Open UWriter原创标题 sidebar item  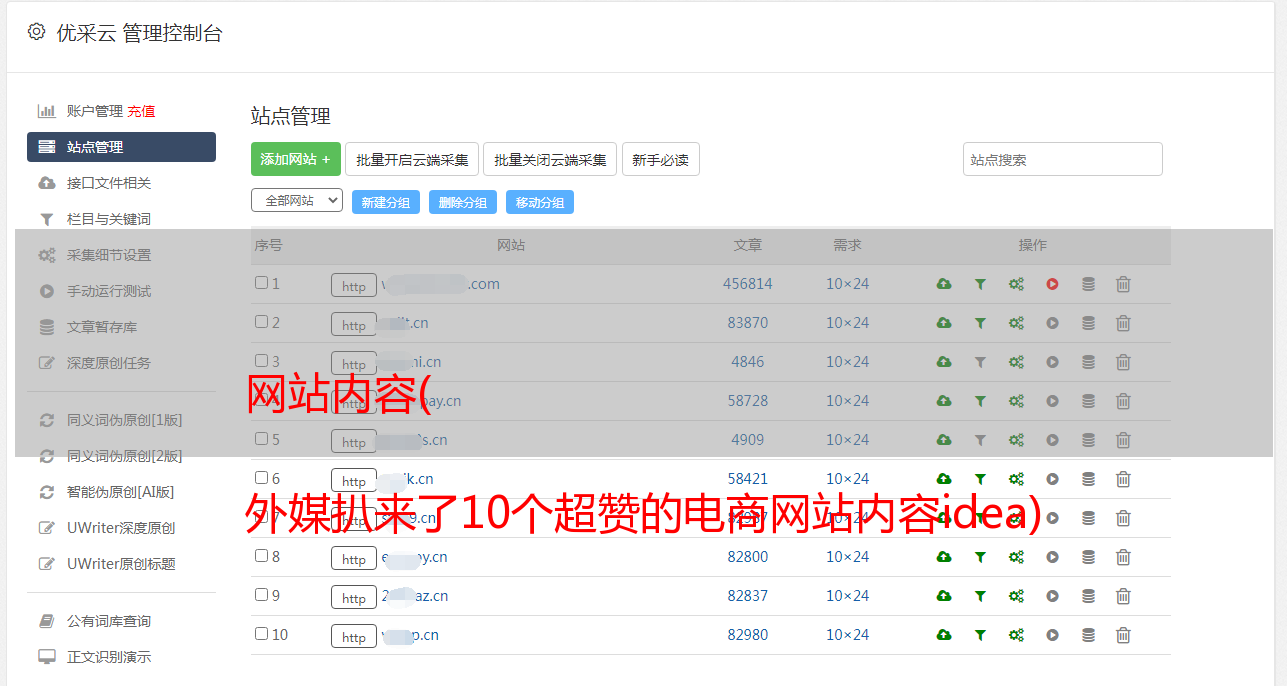[x=121, y=564]
